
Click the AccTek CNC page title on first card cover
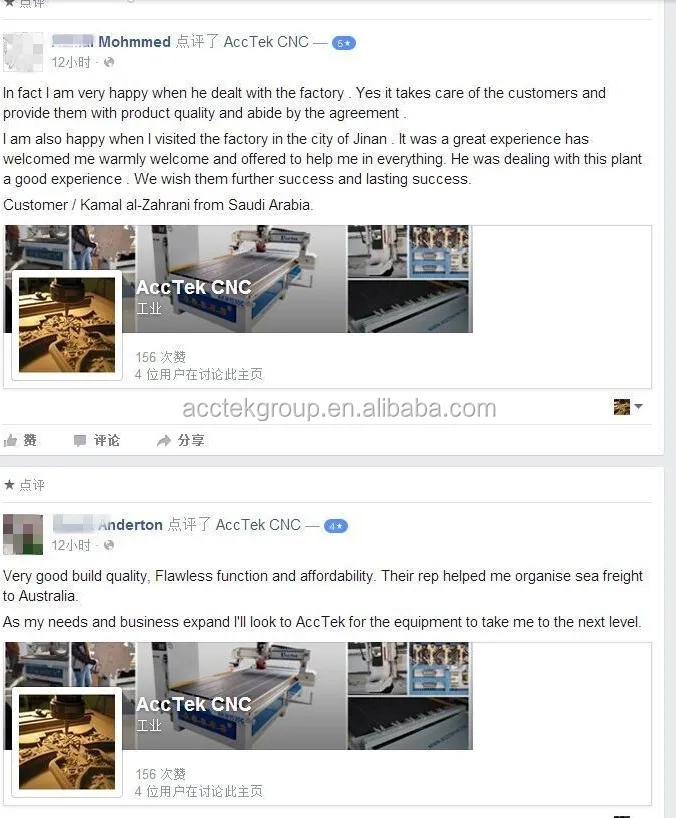pos(194,287)
